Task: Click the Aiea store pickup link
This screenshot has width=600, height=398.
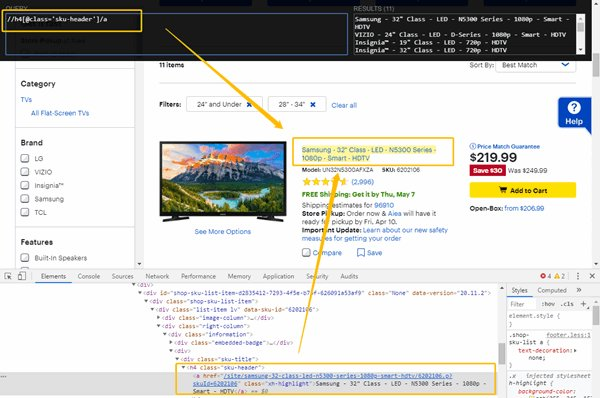Action: point(395,214)
